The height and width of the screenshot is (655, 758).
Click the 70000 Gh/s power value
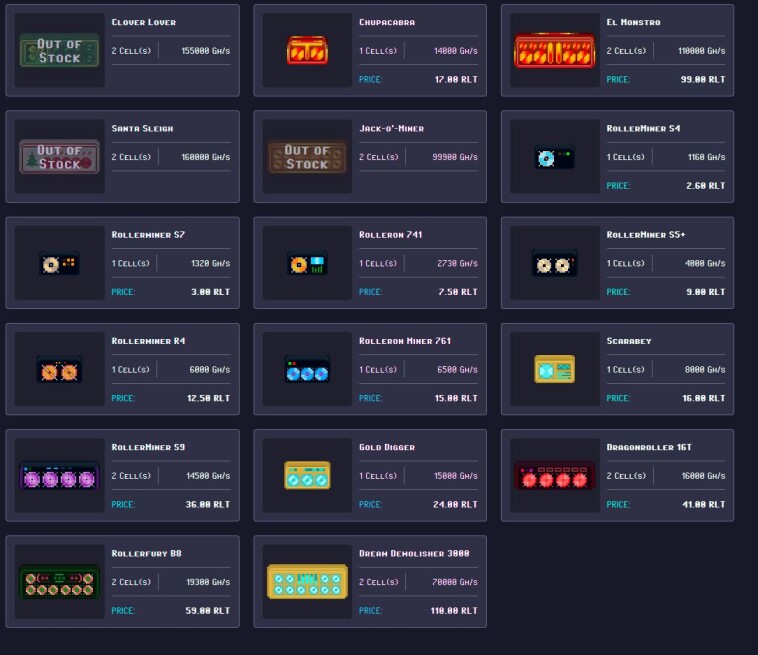point(455,582)
